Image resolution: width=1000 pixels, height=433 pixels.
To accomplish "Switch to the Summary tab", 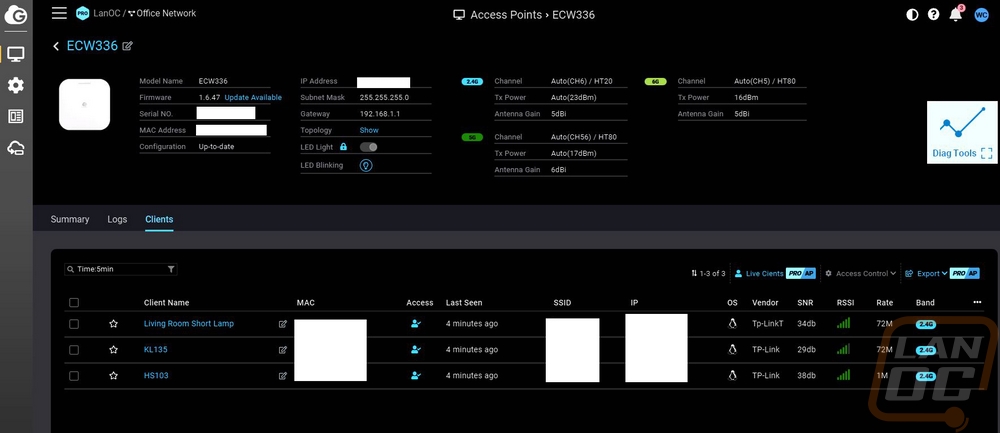I will click(70, 219).
